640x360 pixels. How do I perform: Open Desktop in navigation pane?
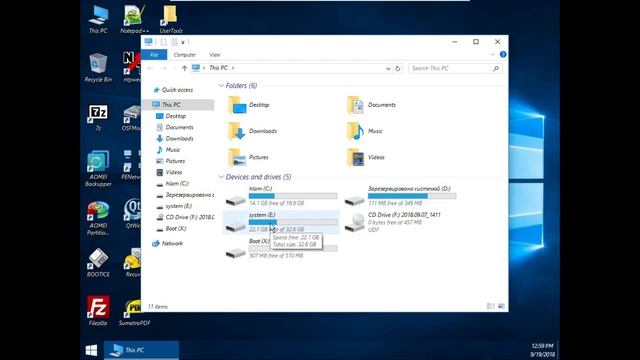click(x=176, y=116)
